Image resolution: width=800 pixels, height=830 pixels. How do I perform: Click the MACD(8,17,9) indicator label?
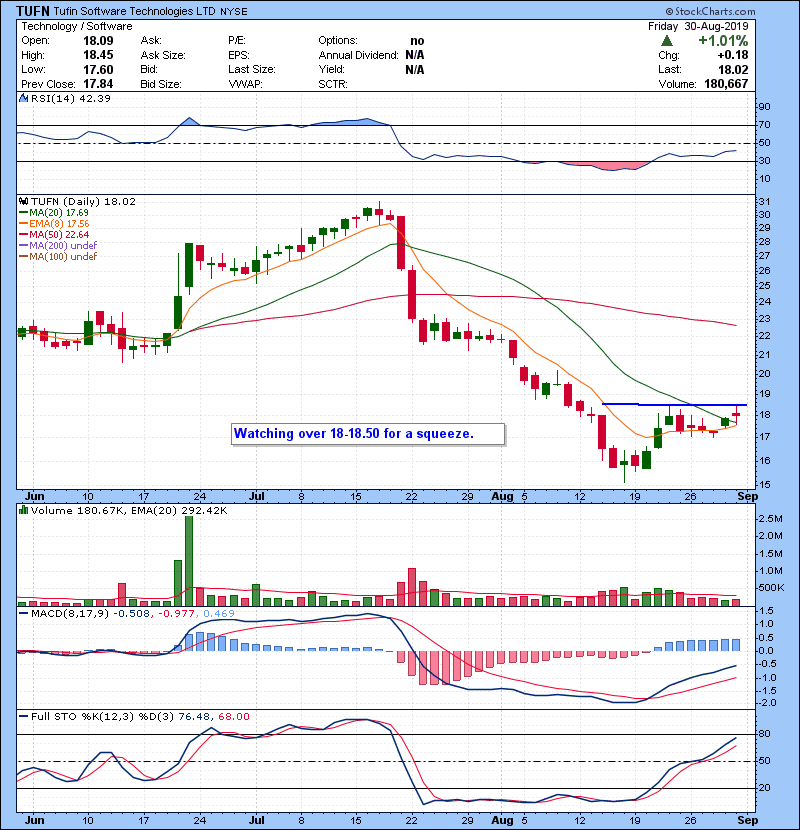pyautogui.click(x=70, y=614)
